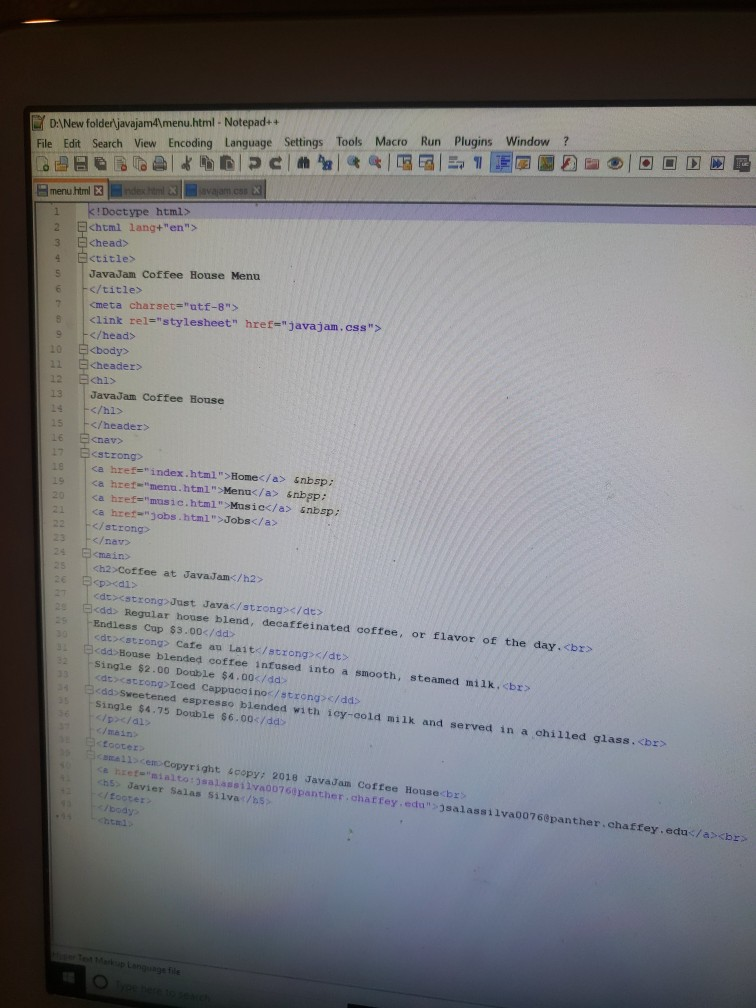Collapse the <html lang> fold on line 2
The width and height of the screenshot is (756, 1008).
(x=82, y=227)
